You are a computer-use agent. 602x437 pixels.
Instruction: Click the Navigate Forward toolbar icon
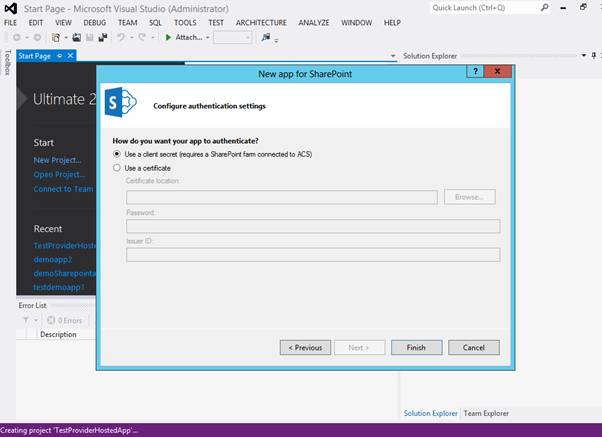[37, 37]
